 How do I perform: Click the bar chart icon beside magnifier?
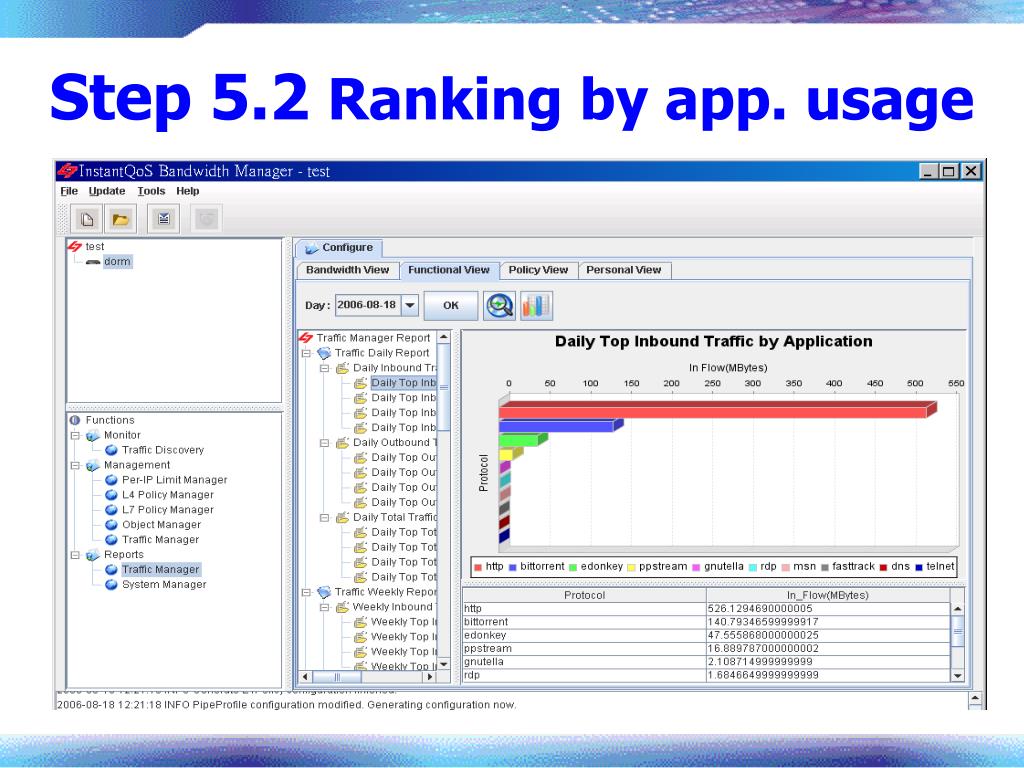[536, 306]
